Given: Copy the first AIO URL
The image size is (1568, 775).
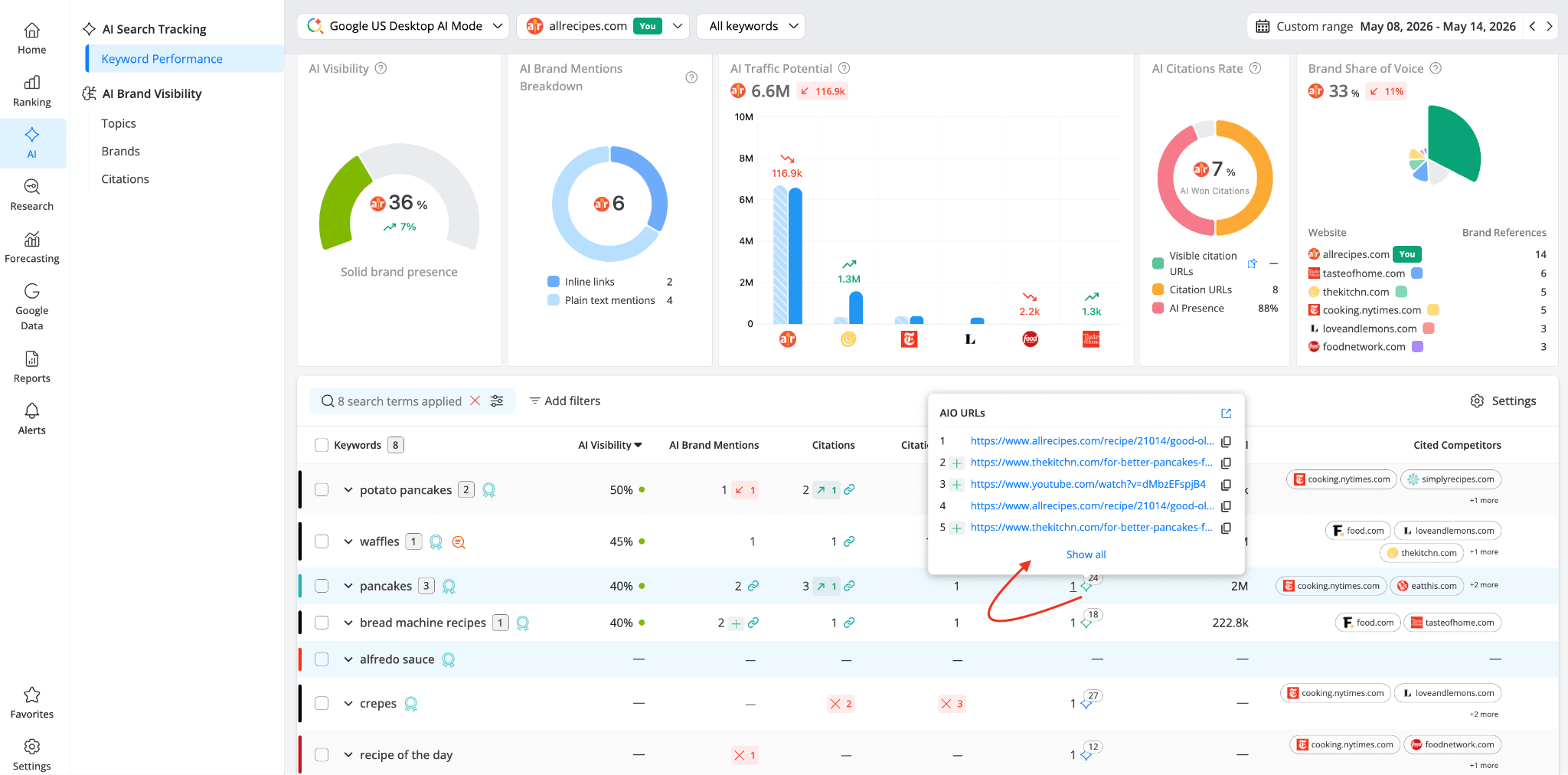Looking at the screenshot, I should (x=1226, y=441).
